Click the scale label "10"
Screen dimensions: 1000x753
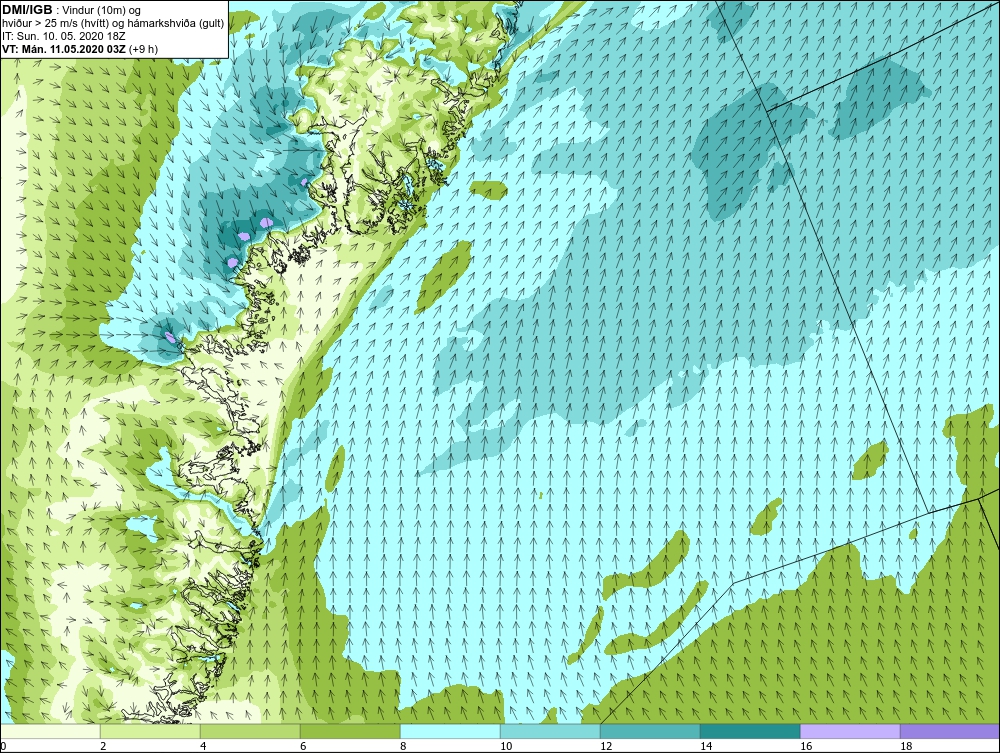pyautogui.click(x=506, y=746)
